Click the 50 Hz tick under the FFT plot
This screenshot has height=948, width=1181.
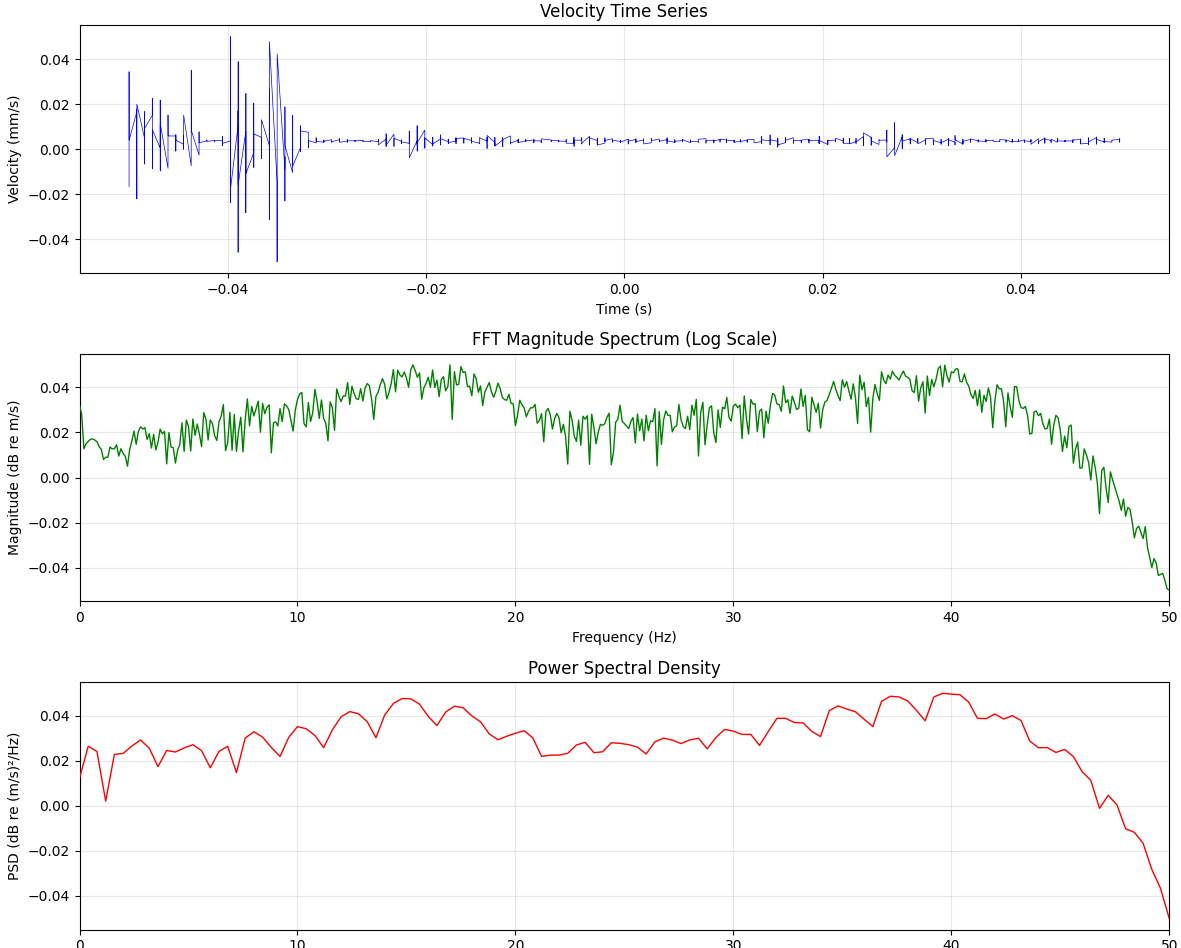click(1167, 616)
